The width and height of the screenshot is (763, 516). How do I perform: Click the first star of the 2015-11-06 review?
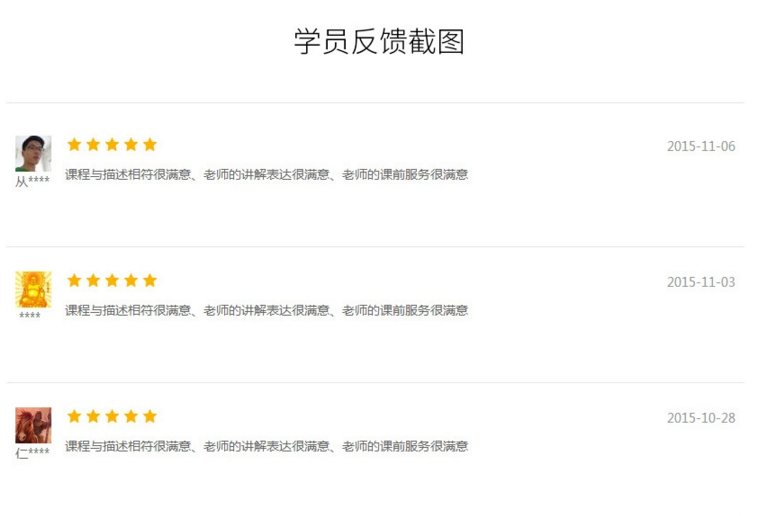(74, 144)
